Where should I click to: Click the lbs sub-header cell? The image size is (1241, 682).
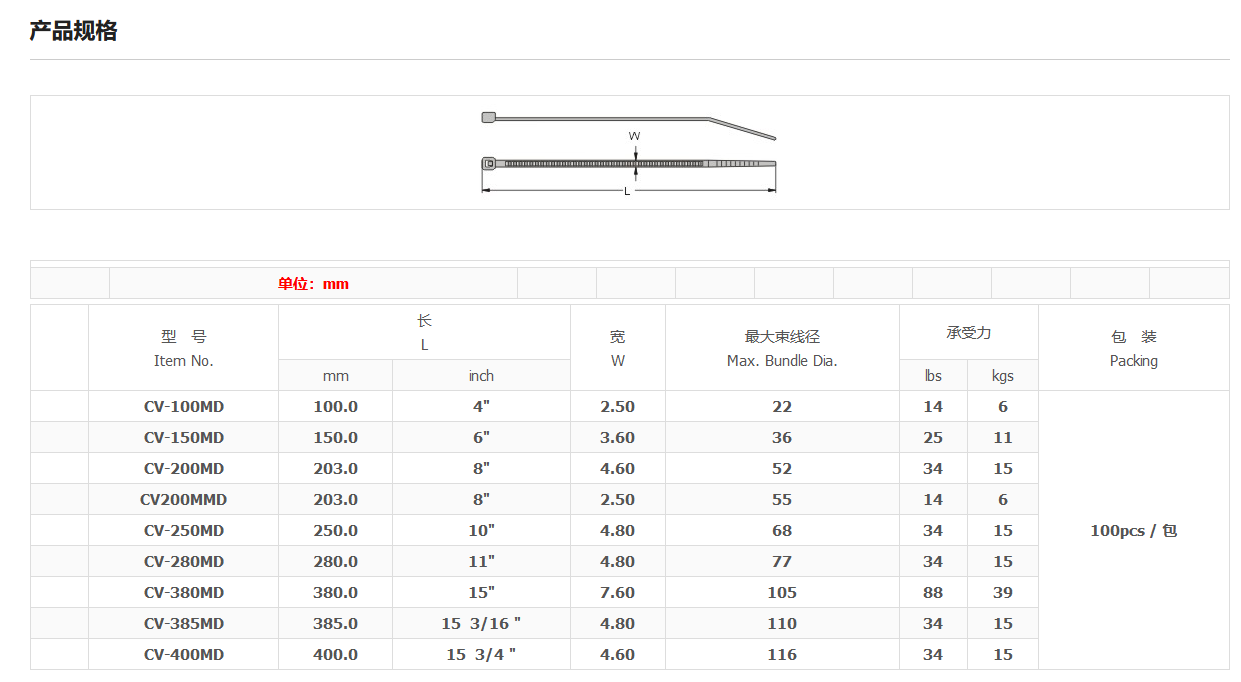click(x=933, y=376)
